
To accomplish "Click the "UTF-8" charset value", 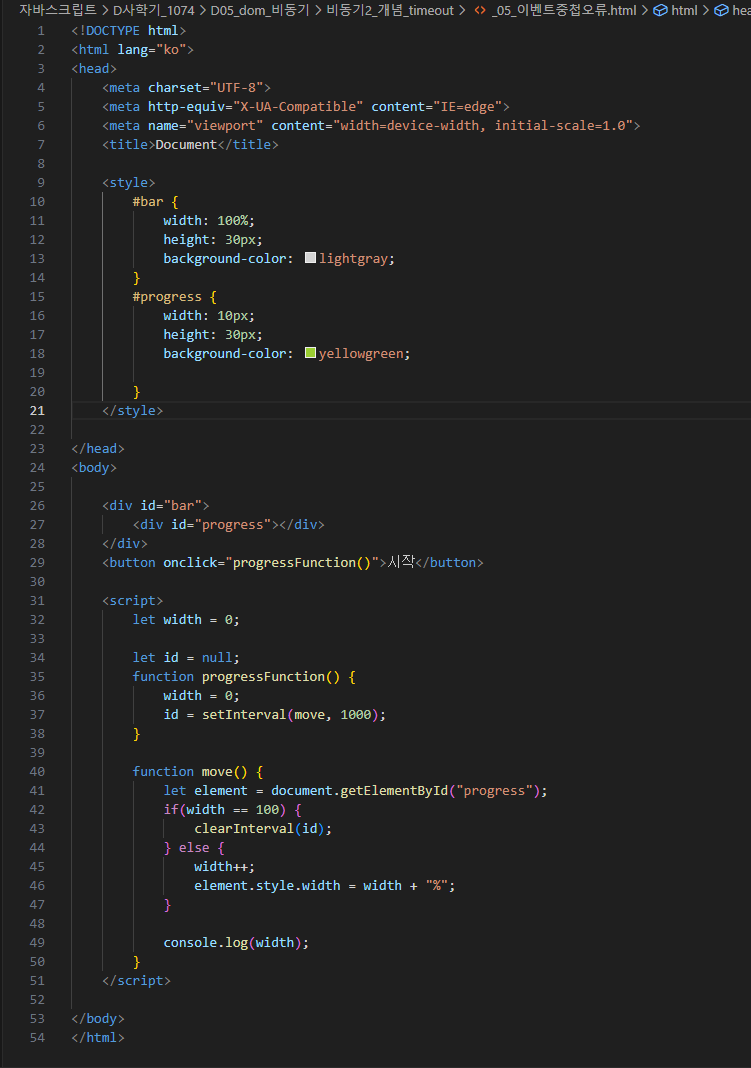I will click(236, 87).
